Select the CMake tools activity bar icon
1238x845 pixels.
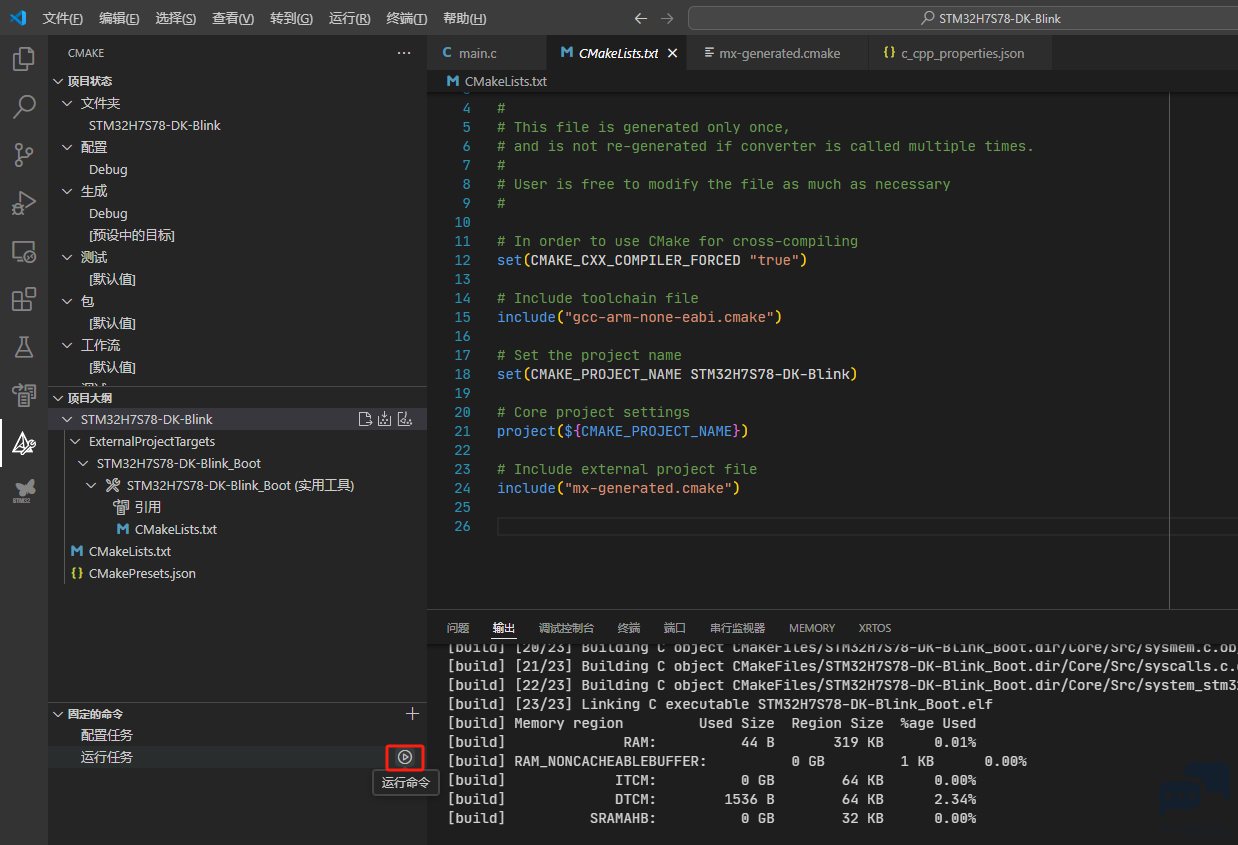pos(24,443)
